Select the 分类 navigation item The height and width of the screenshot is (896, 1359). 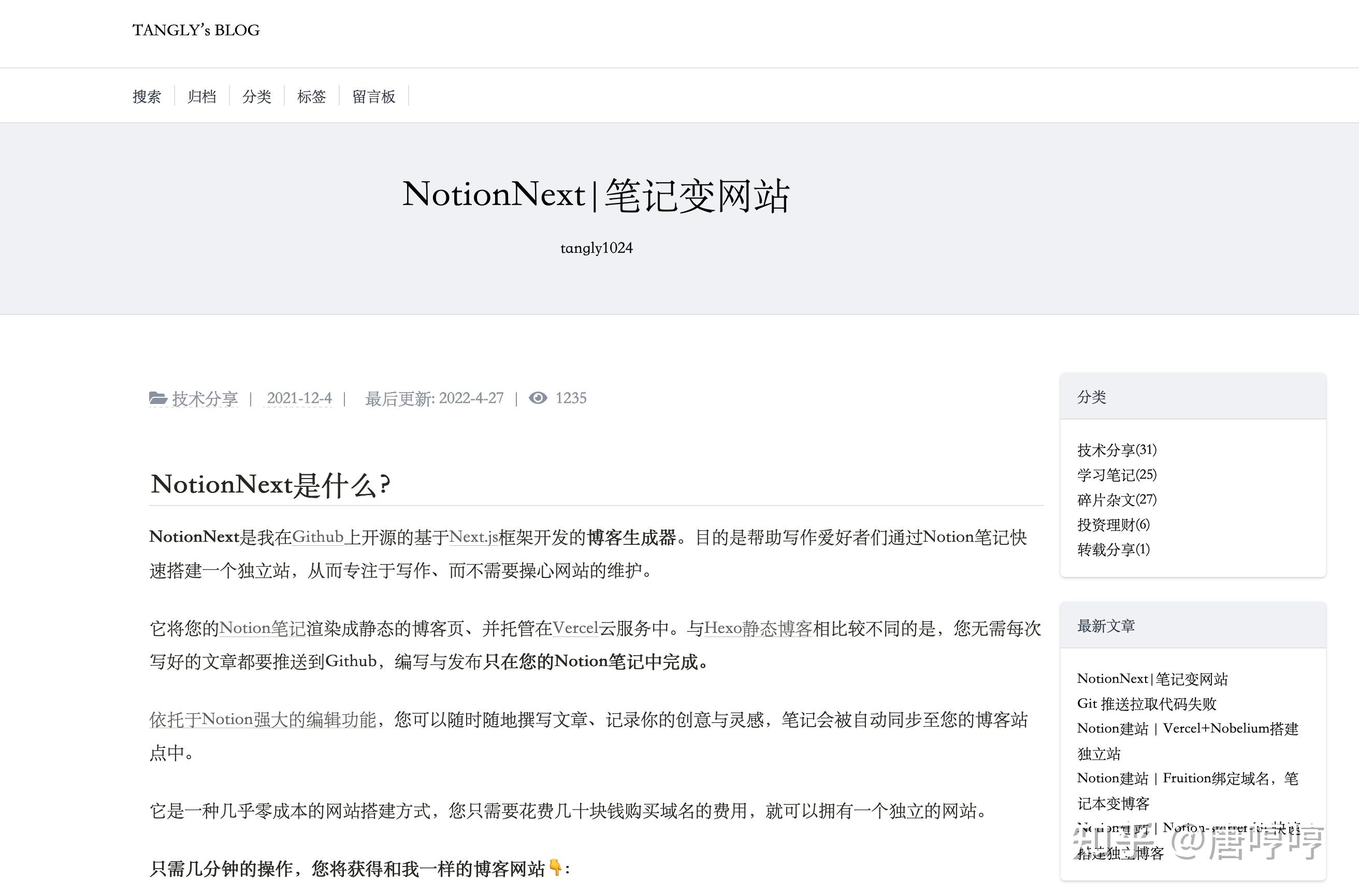(x=257, y=97)
